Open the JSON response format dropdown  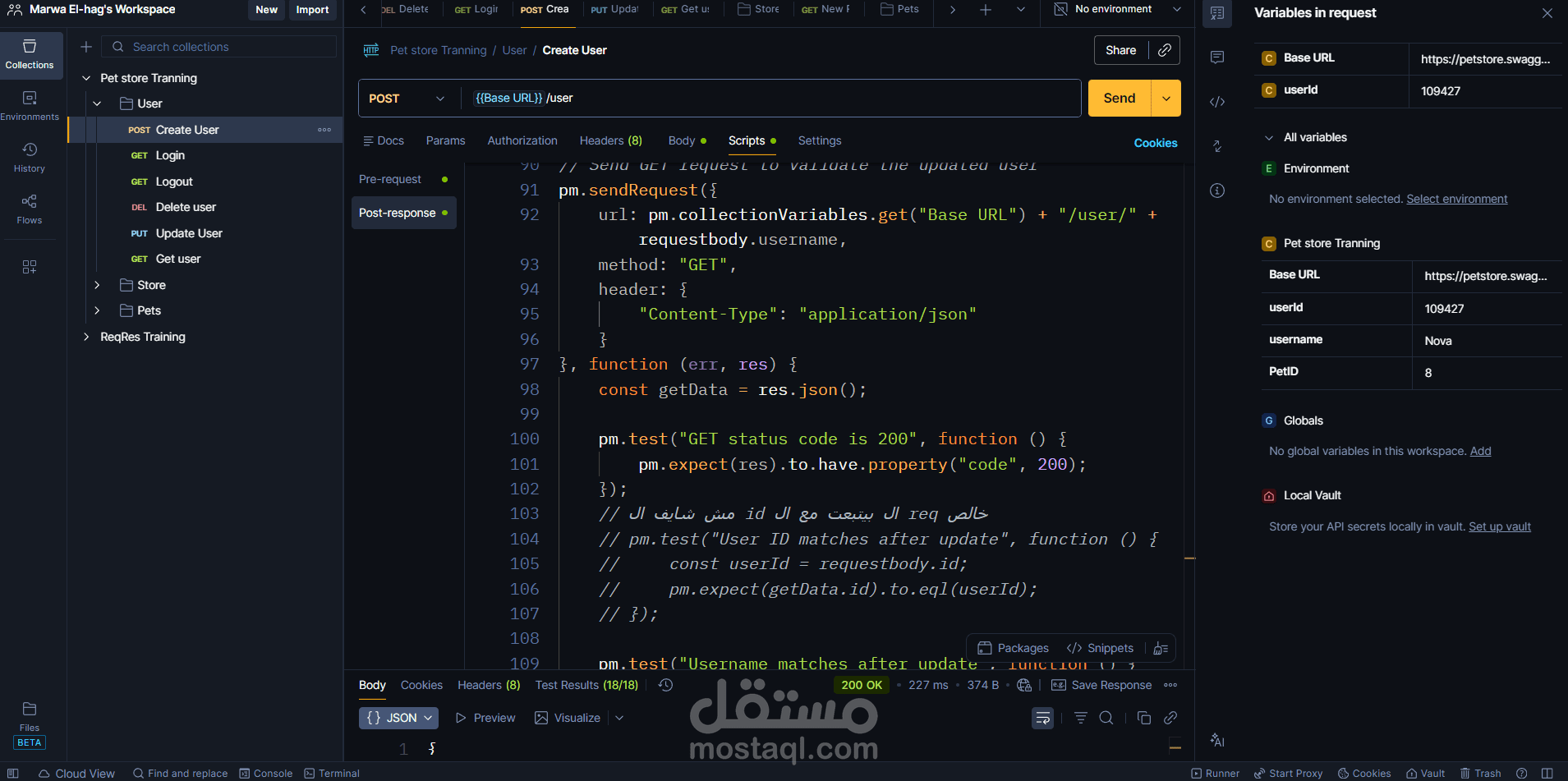pyautogui.click(x=398, y=718)
